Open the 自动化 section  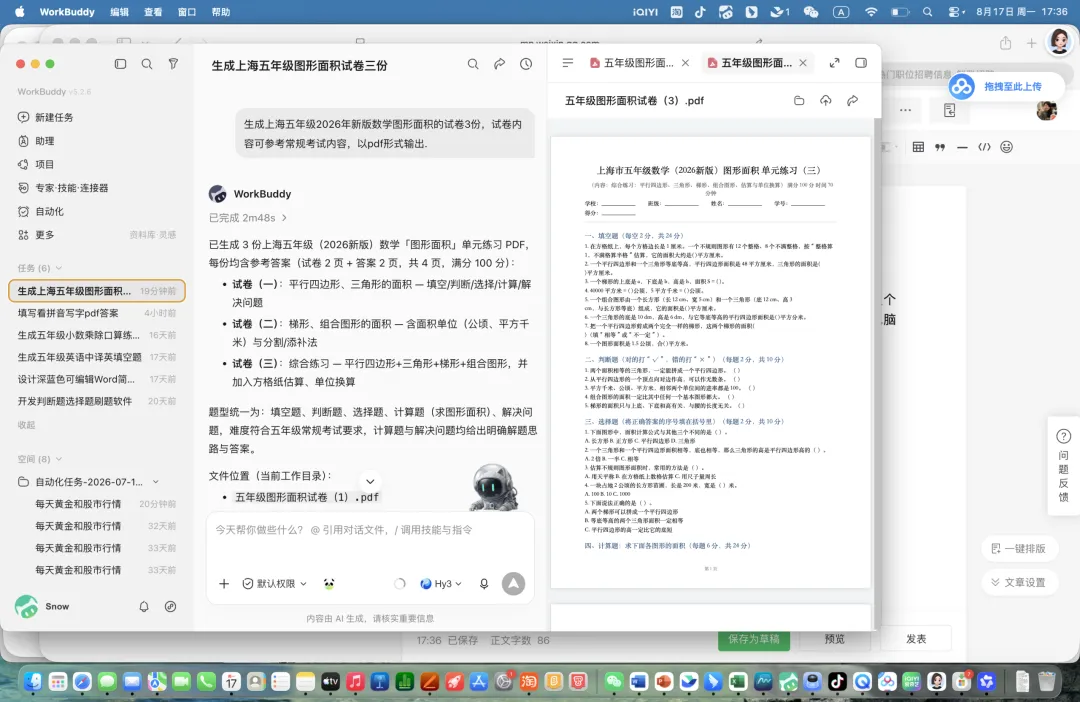pos(41,211)
